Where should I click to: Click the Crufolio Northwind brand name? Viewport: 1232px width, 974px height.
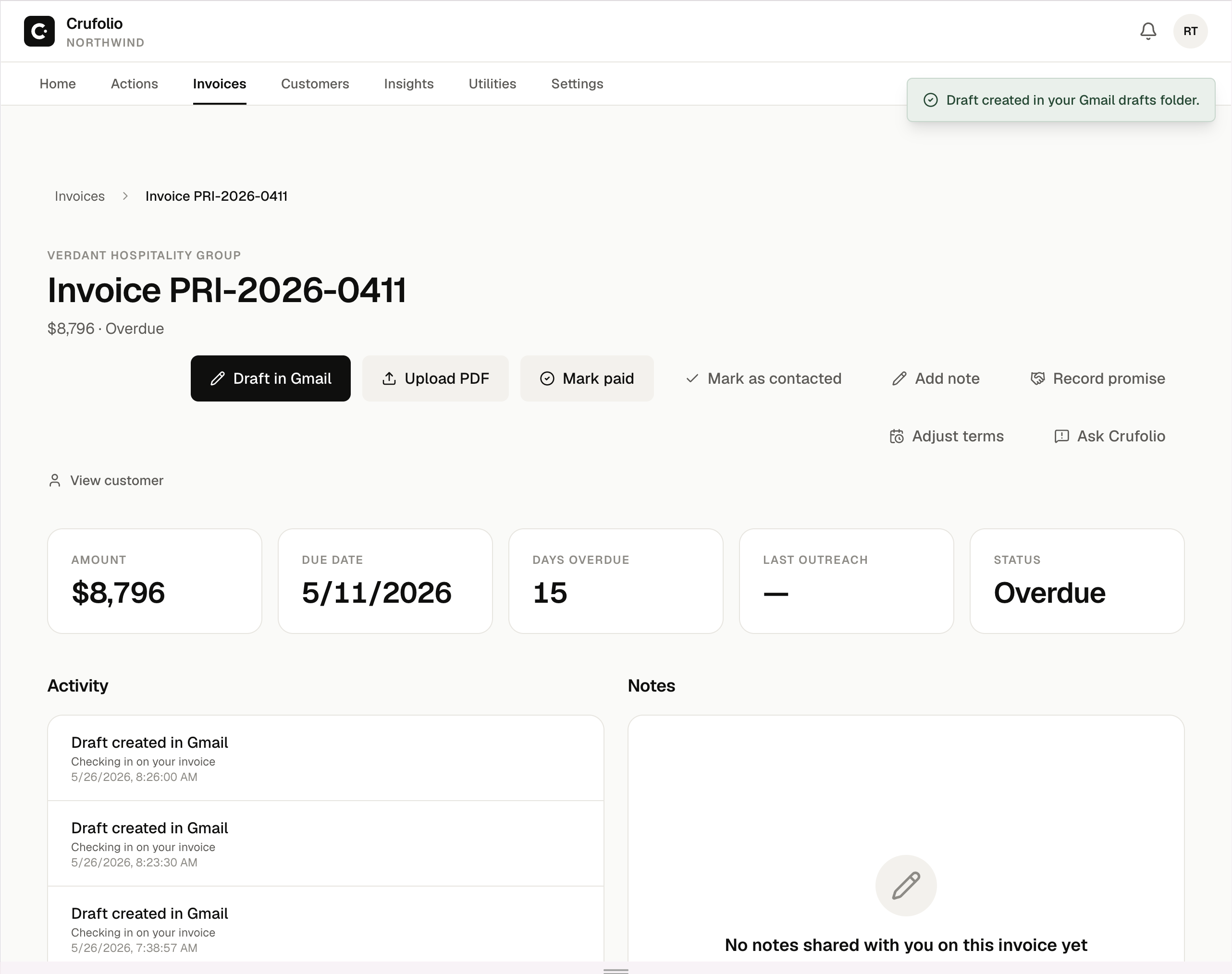[x=105, y=32]
